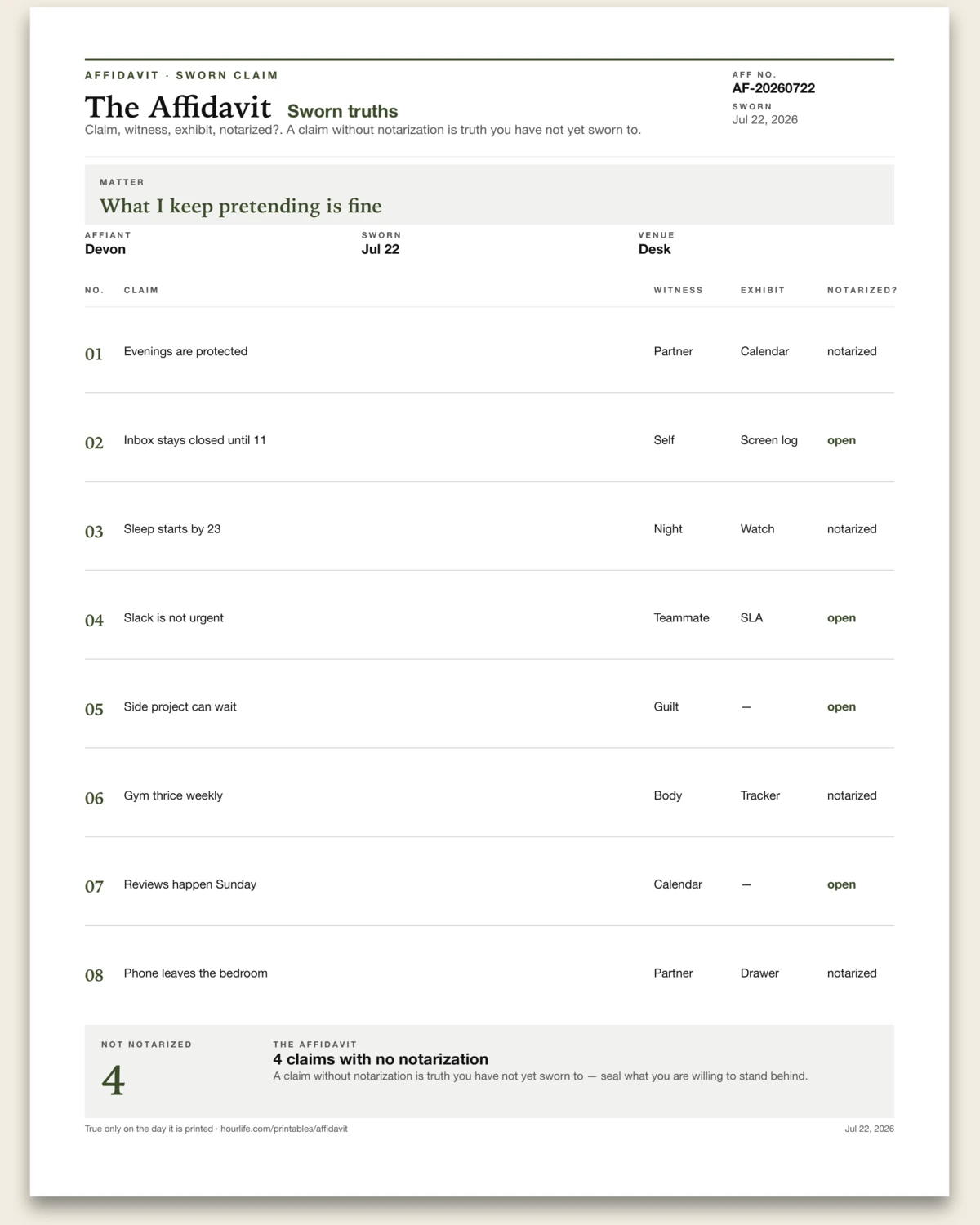Click the "open" status for Inbox stays closed claim
980x1225 pixels.
tap(841, 440)
